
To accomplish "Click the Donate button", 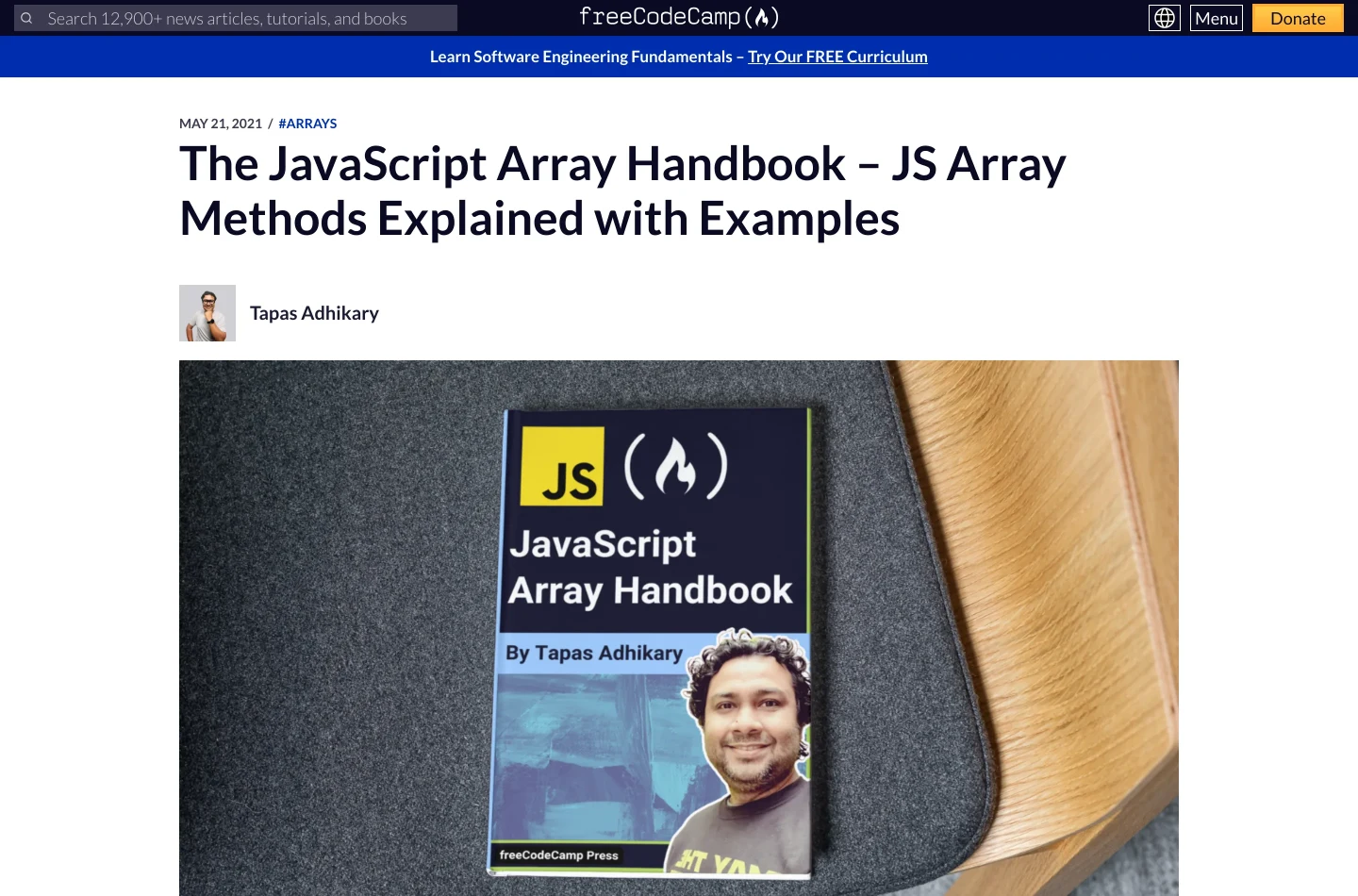I will tap(1298, 18).
